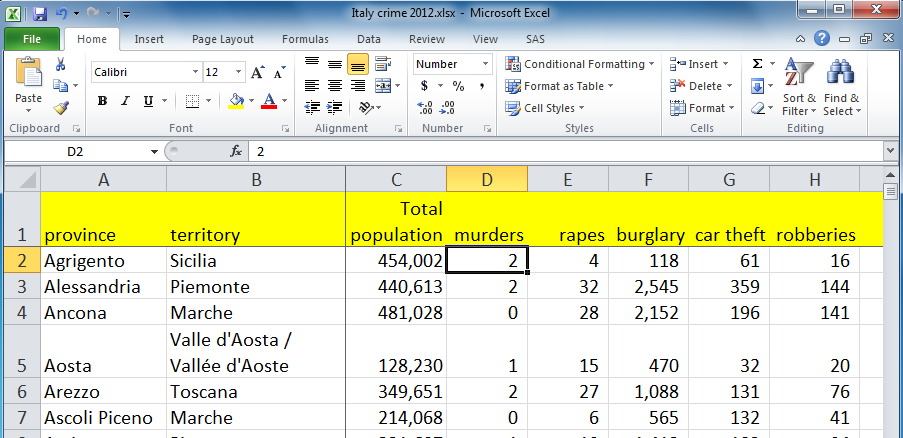The image size is (903, 438).
Task: Switch to the Insert tab
Action: pos(149,39)
